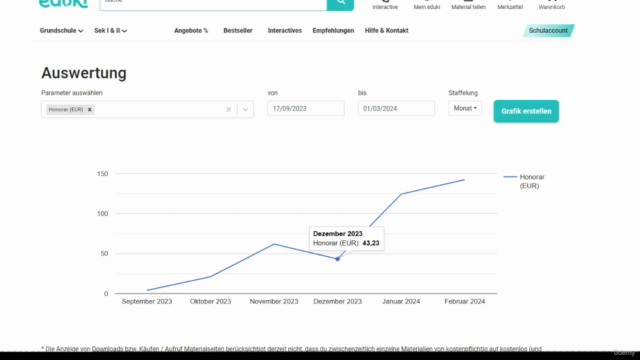640x360 pixels.
Task: Click the 43,23 tooltip value
Action: [371, 243]
